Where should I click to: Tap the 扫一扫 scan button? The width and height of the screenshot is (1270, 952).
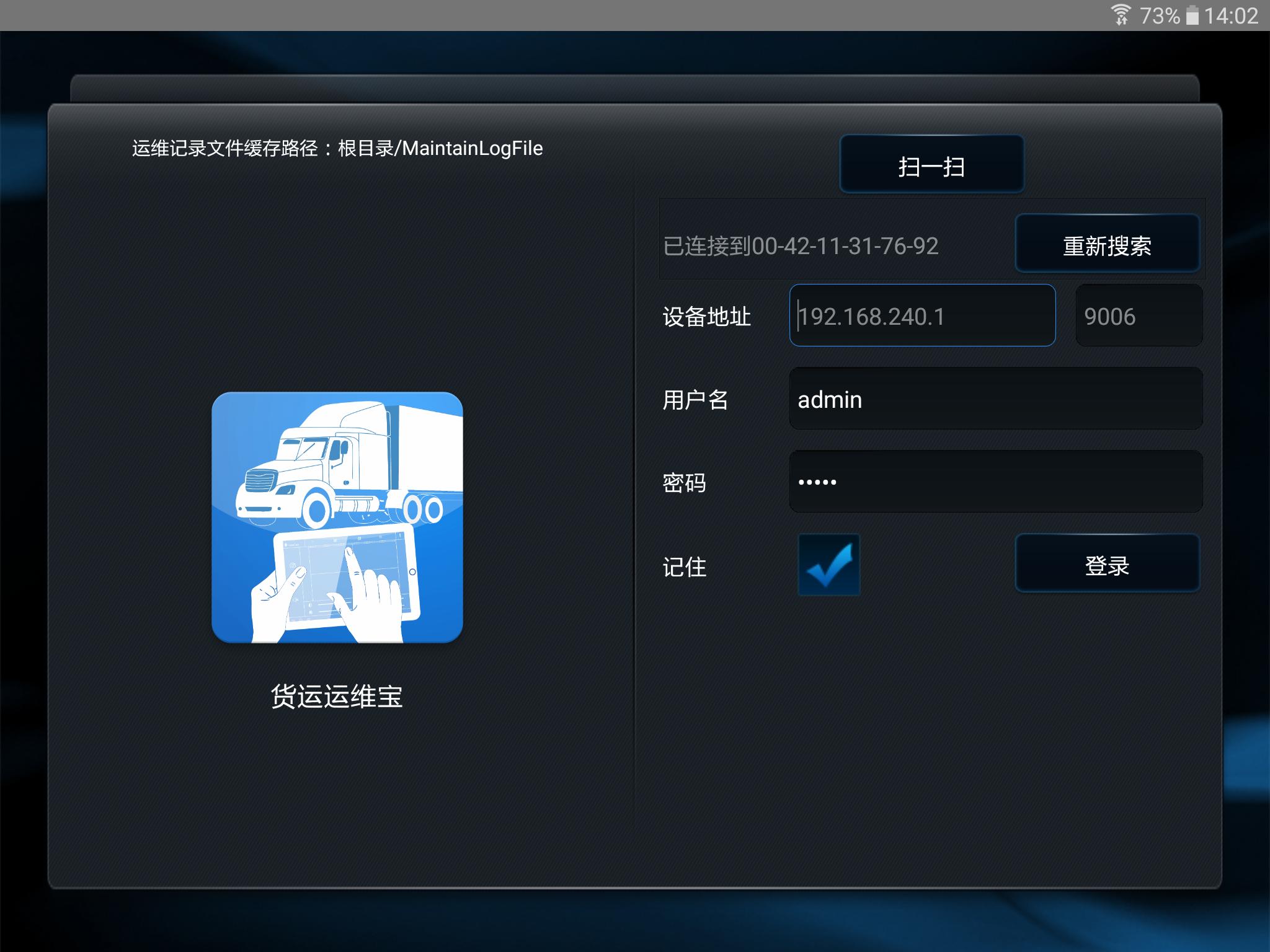coord(931,164)
